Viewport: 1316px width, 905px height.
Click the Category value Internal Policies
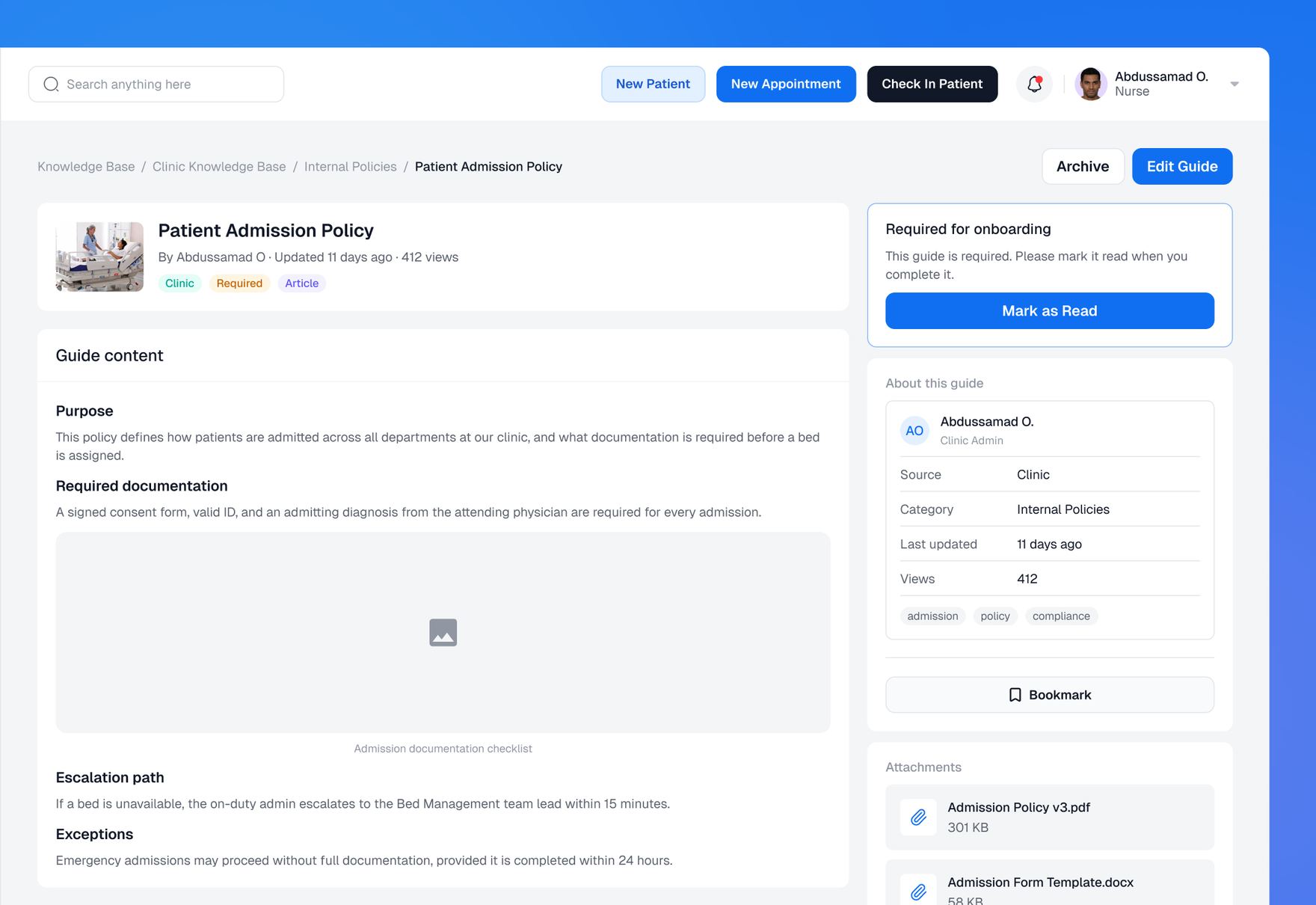tap(1063, 509)
